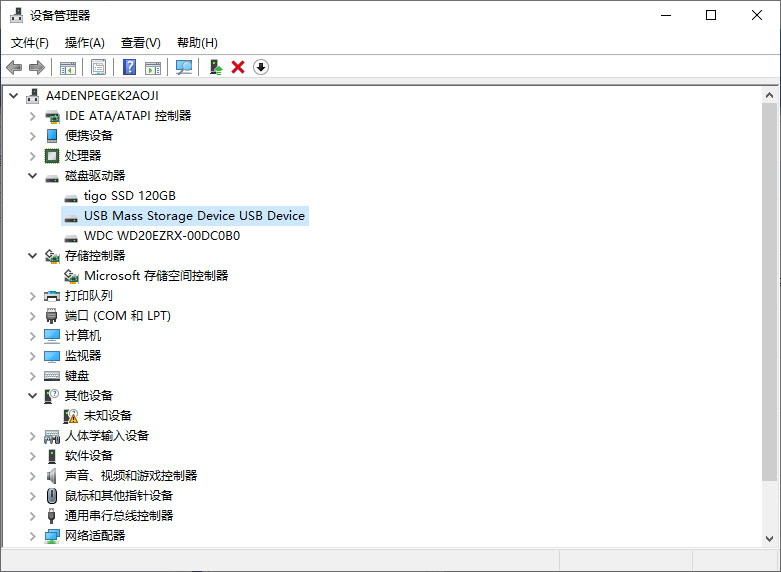Click the Update driver toolbar icon

[x=215, y=67]
